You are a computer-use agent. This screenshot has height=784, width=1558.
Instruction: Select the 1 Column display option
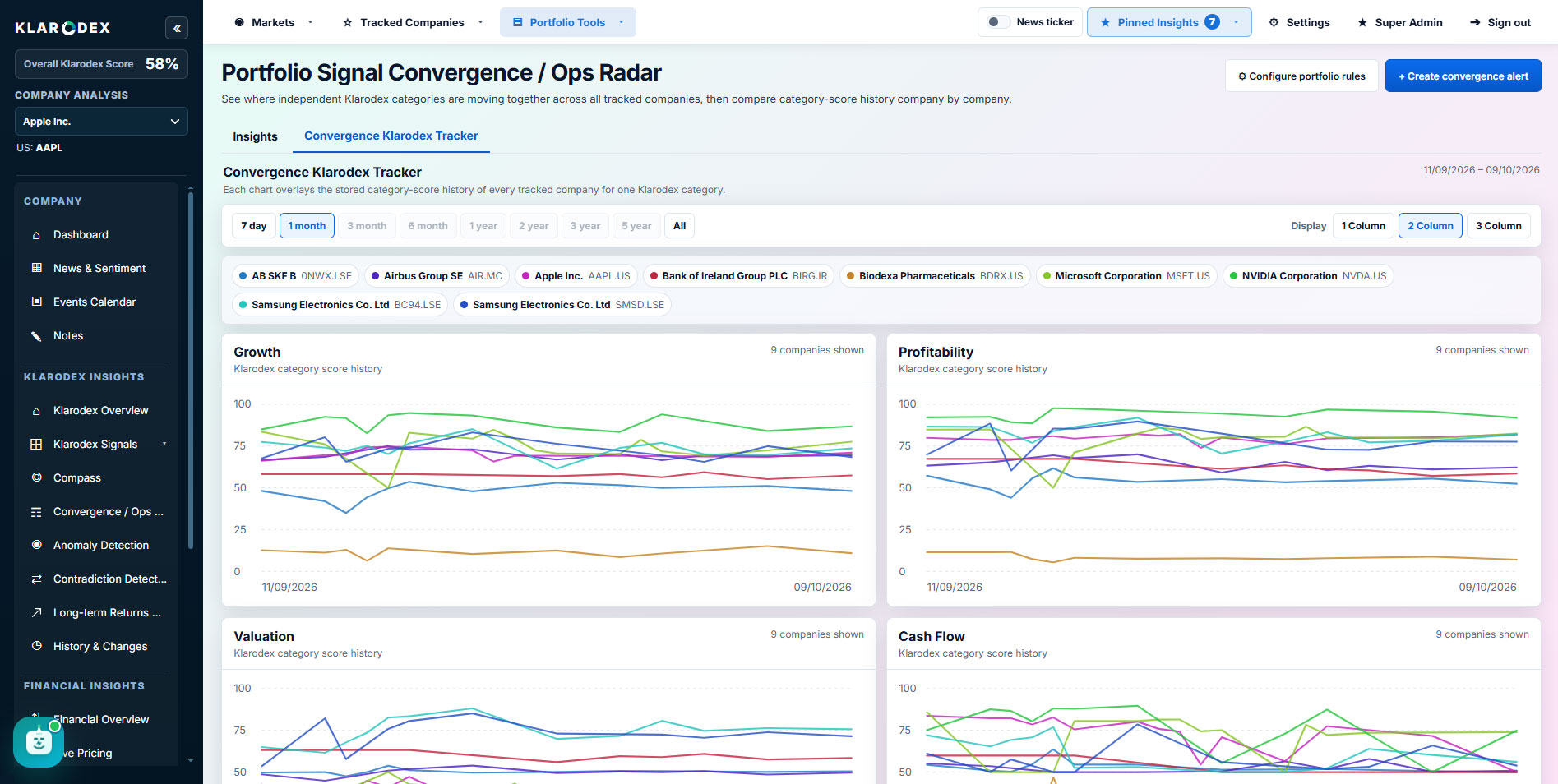[x=1363, y=226]
